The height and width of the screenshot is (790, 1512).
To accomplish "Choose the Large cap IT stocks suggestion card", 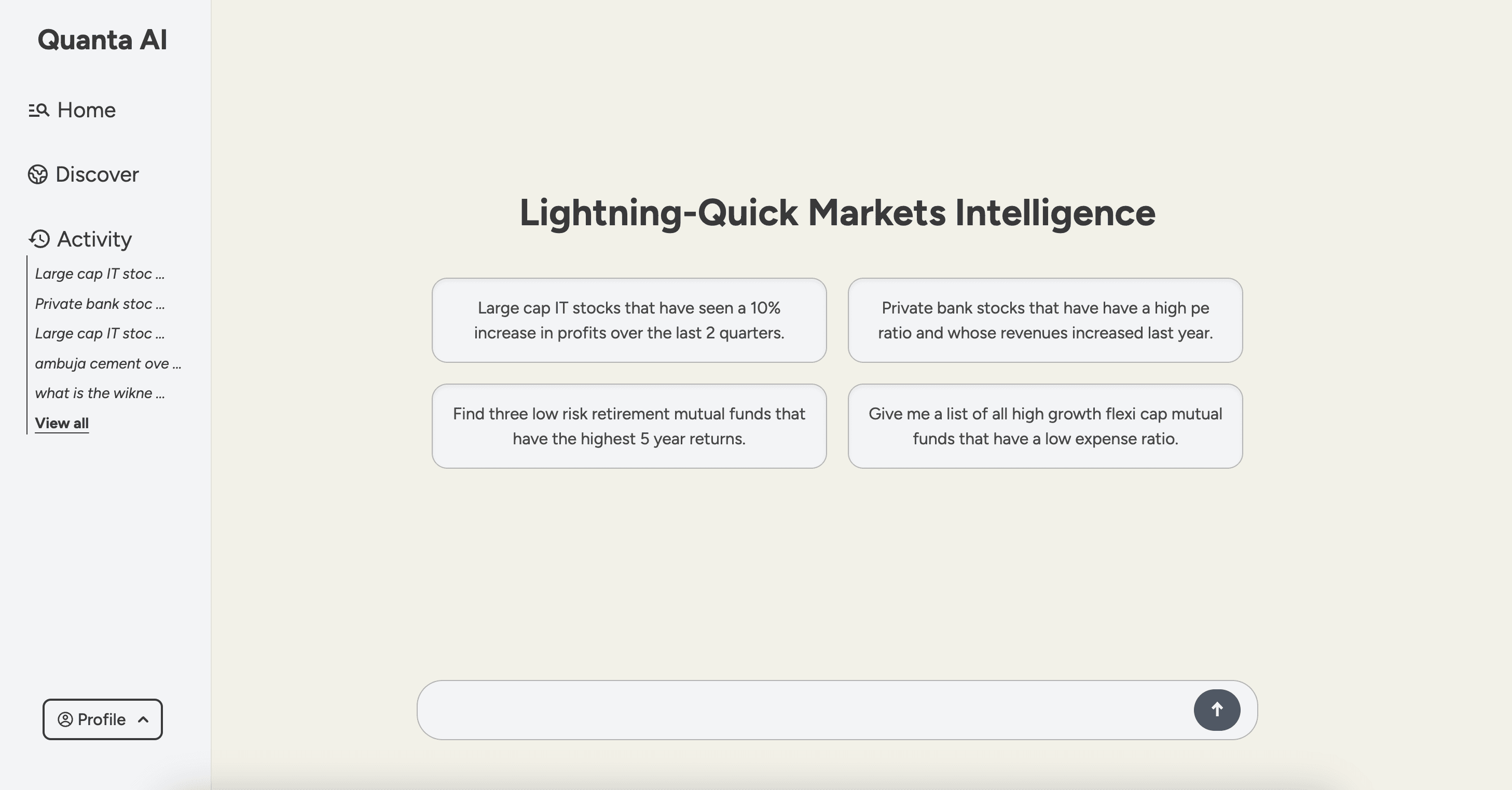I will click(x=629, y=320).
